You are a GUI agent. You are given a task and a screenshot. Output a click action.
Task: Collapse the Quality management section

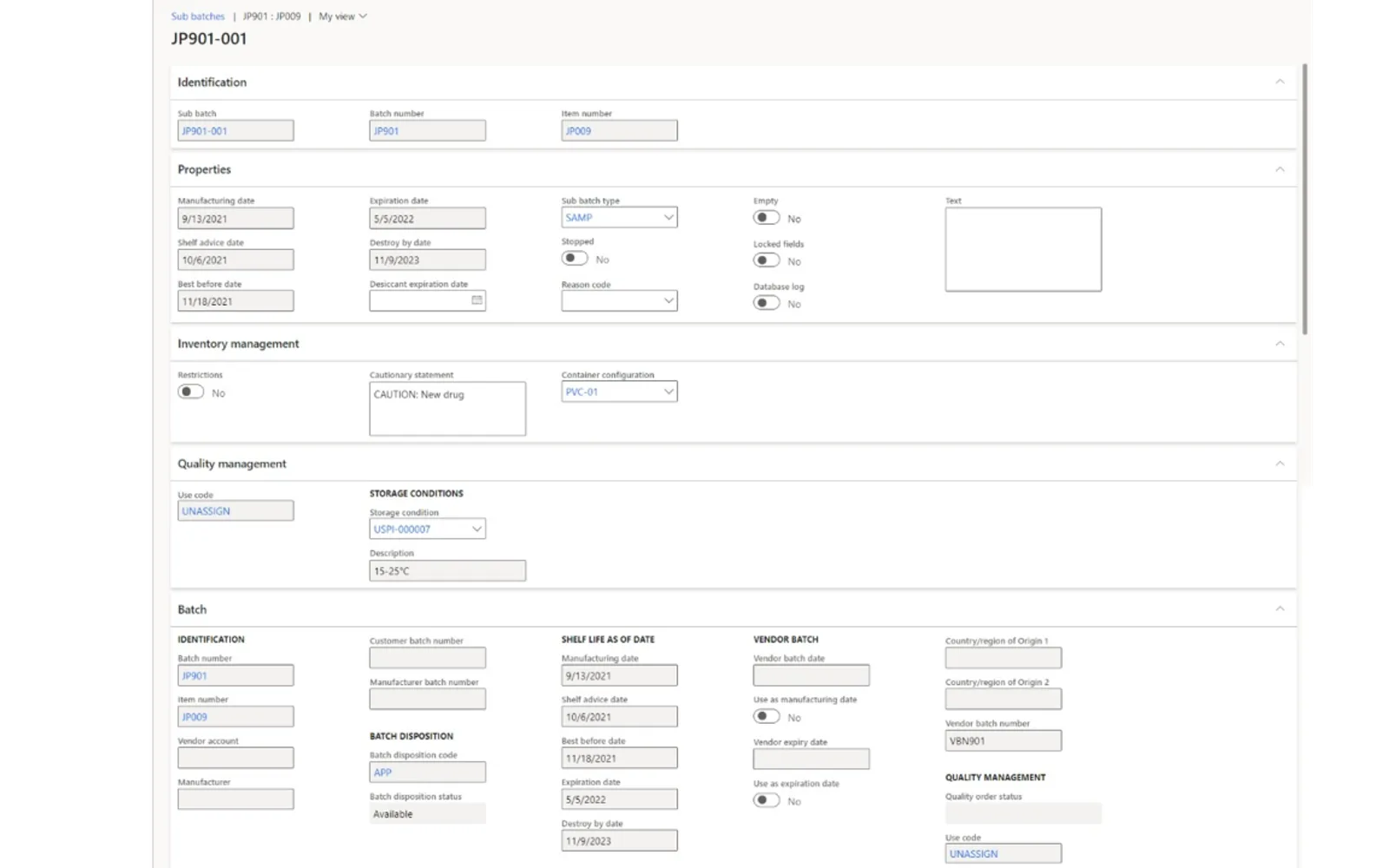(1280, 464)
